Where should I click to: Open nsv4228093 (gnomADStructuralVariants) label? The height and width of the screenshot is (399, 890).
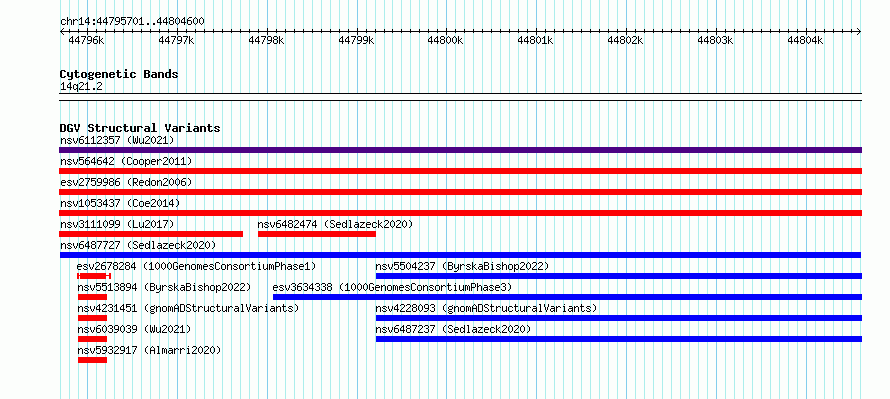coord(486,308)
